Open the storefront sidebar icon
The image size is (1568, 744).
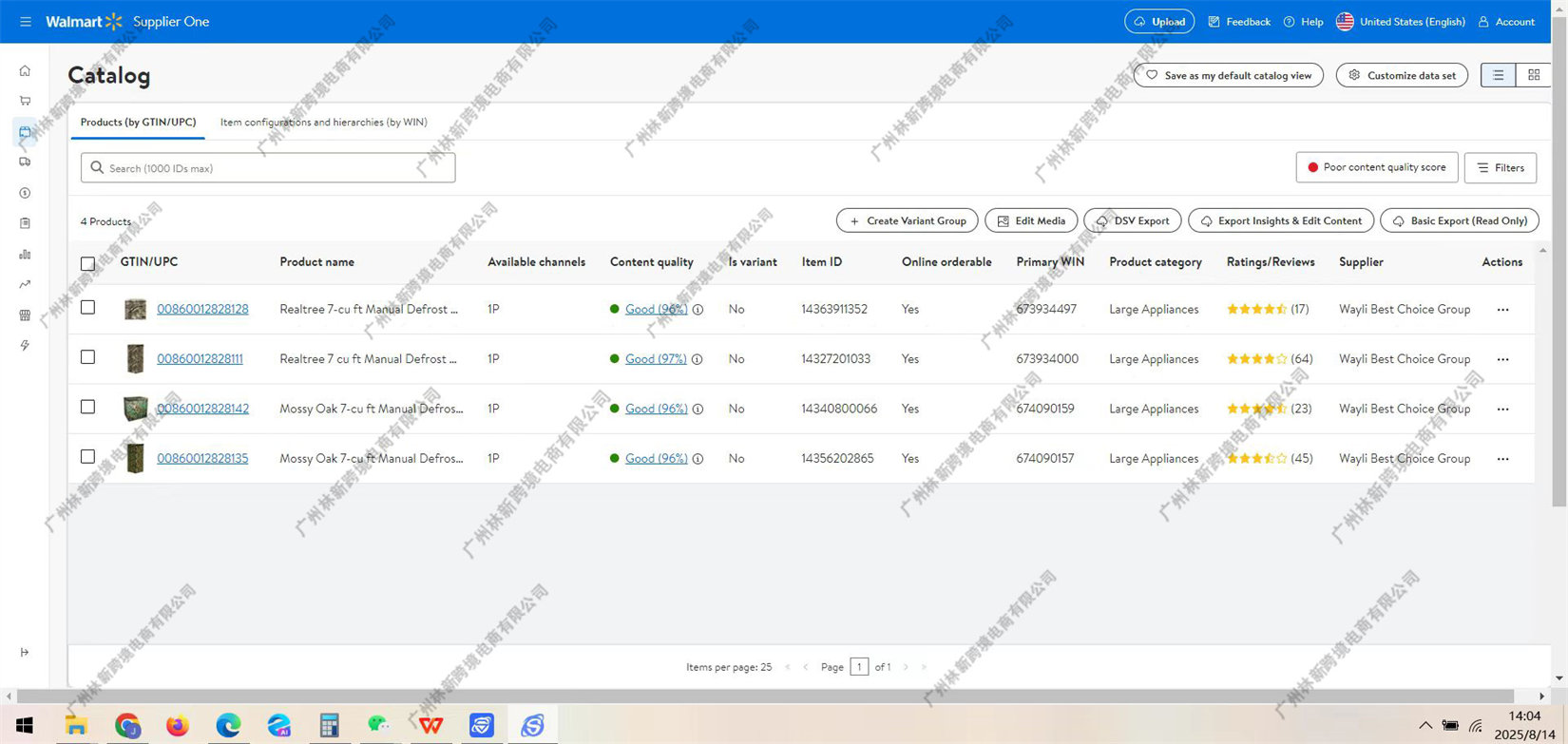click(25, 315)
